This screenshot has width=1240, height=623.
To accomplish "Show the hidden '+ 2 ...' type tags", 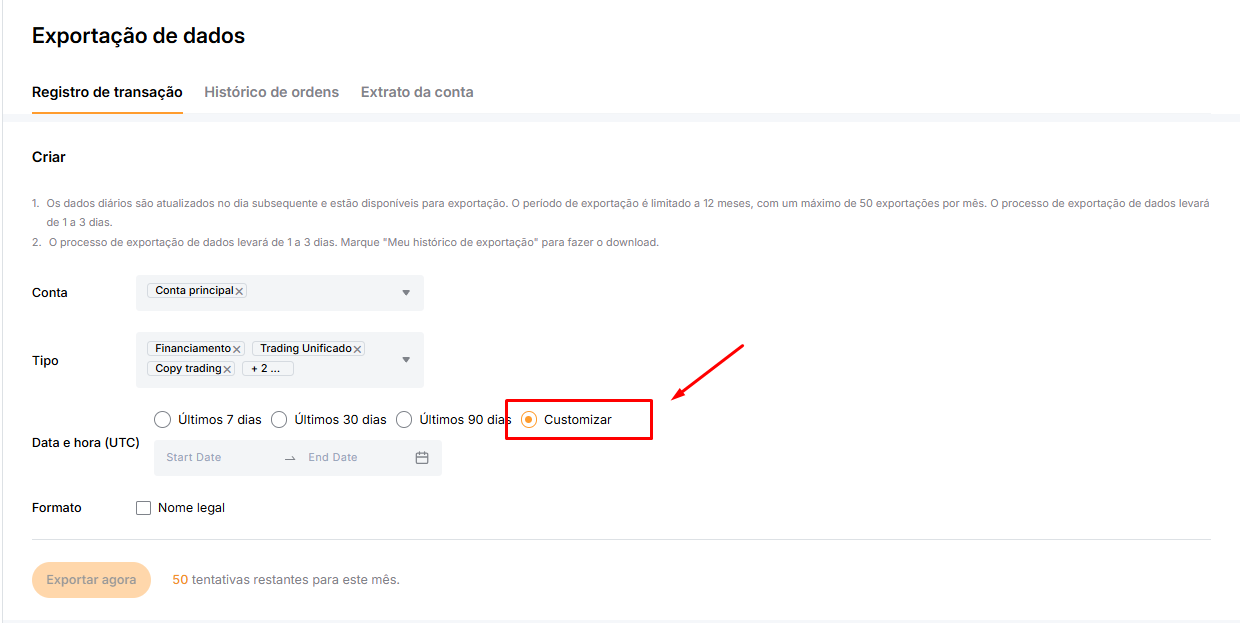I will (x=268, y=369).
